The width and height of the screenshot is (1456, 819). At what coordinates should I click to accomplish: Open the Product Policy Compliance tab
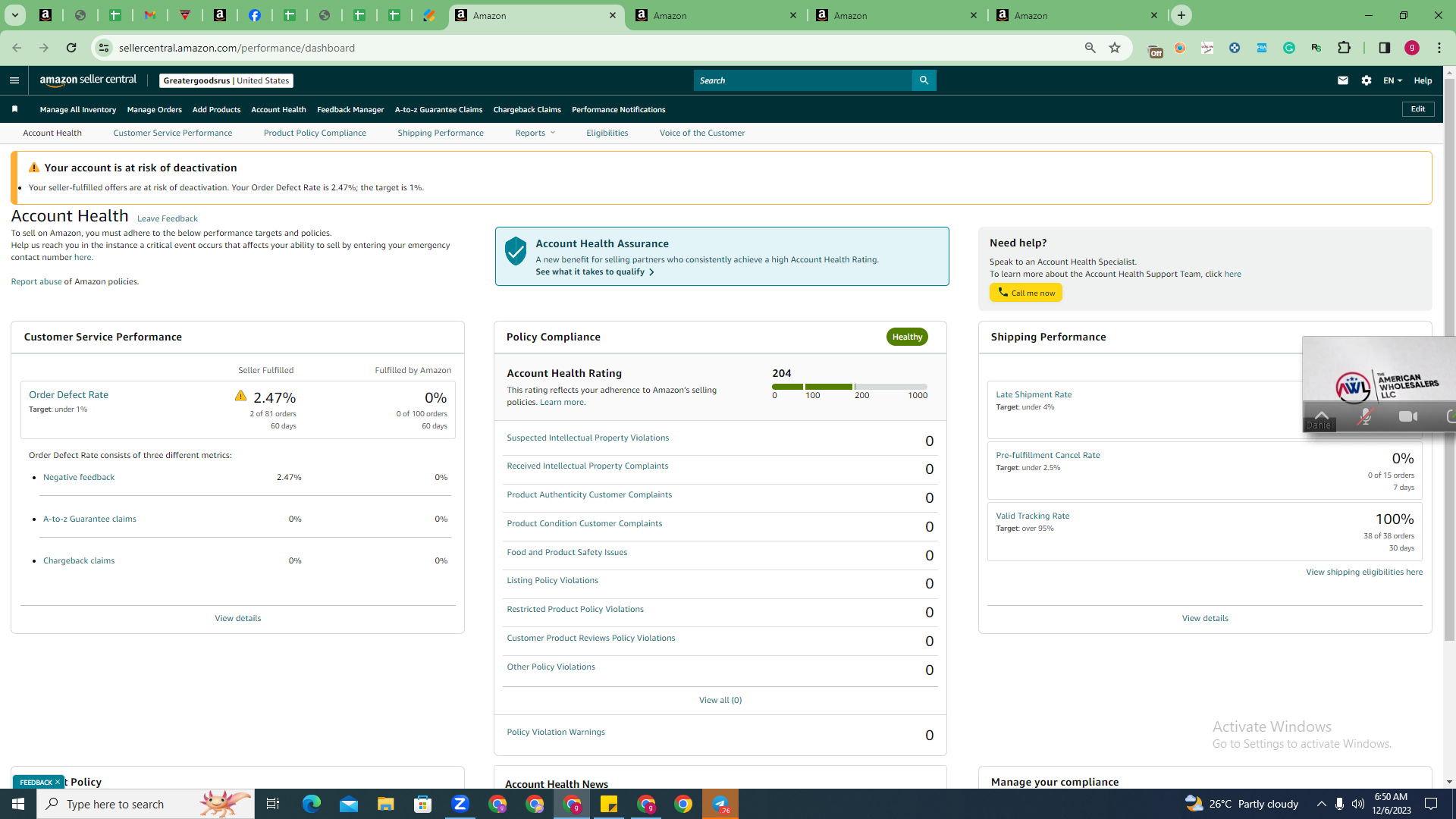click(315, 133)
